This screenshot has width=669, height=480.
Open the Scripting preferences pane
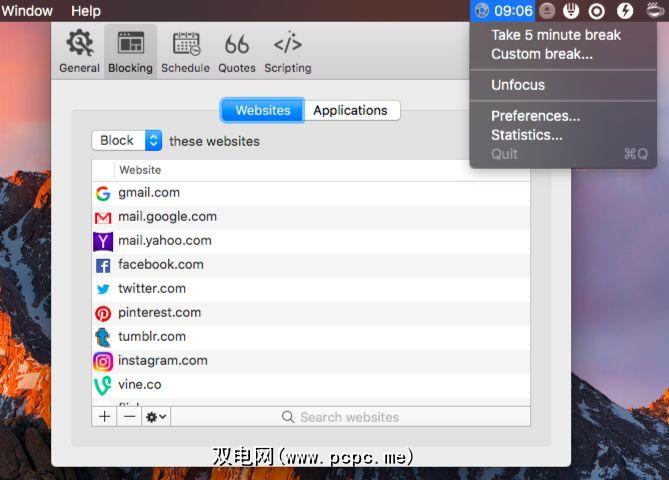click(x=288, y=51)
